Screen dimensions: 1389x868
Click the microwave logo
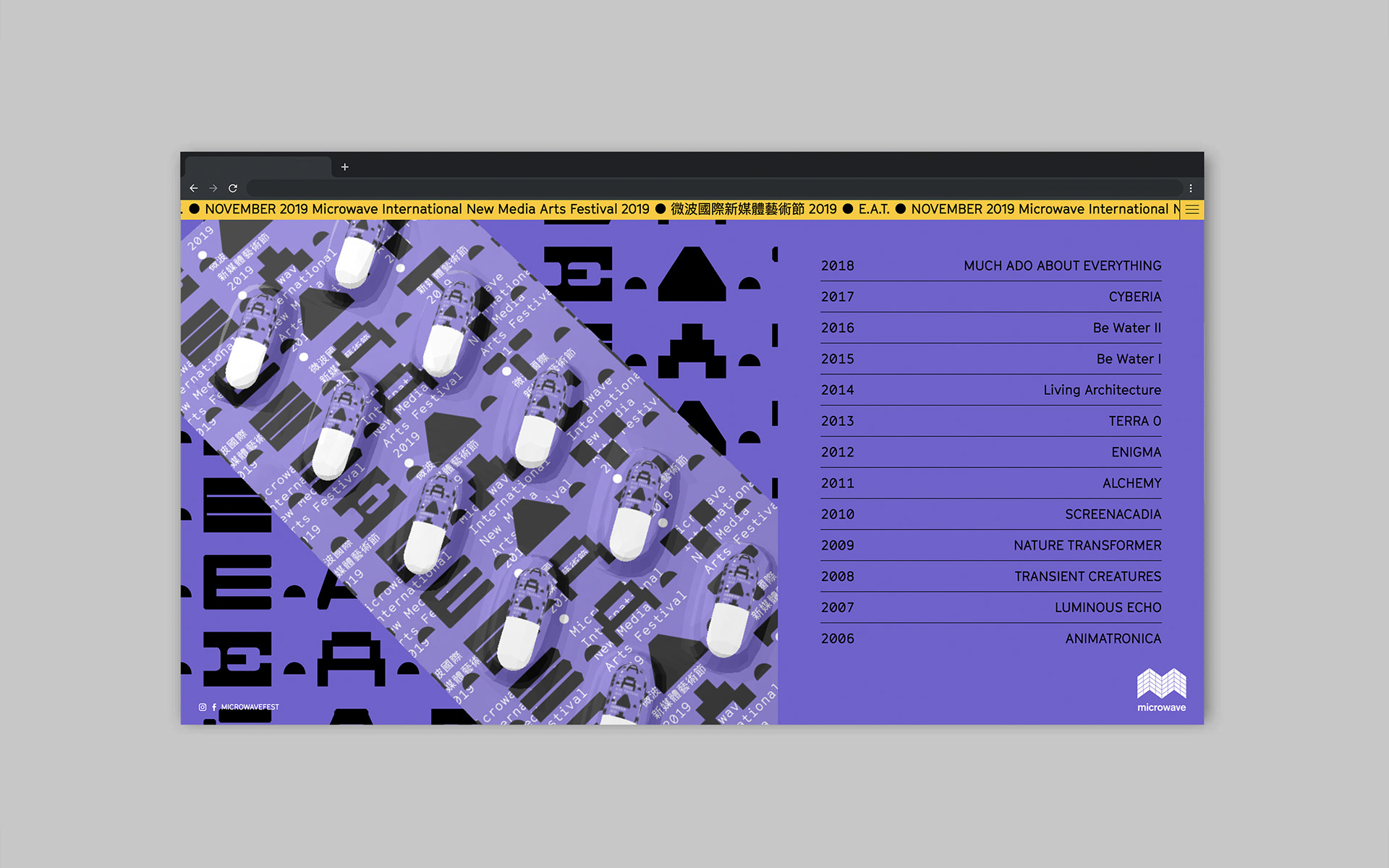click(1161, 690)
